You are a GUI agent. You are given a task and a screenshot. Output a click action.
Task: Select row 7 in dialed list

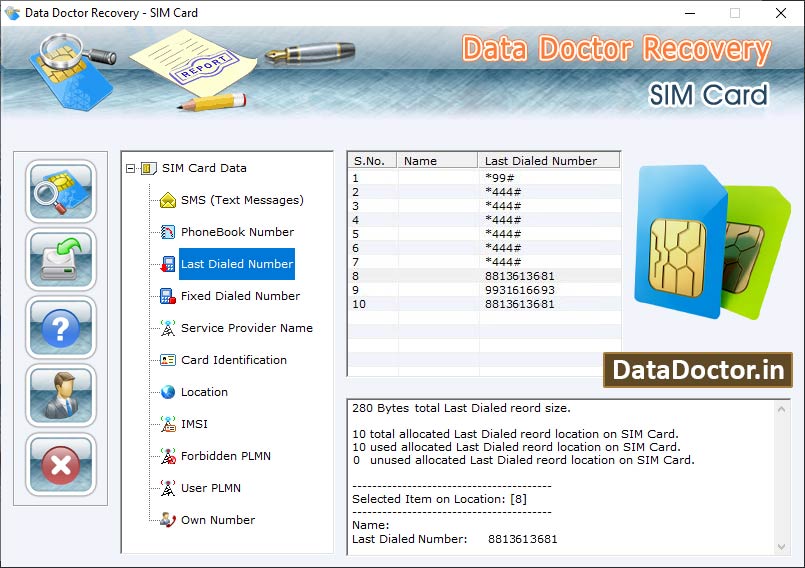[484, 262]
